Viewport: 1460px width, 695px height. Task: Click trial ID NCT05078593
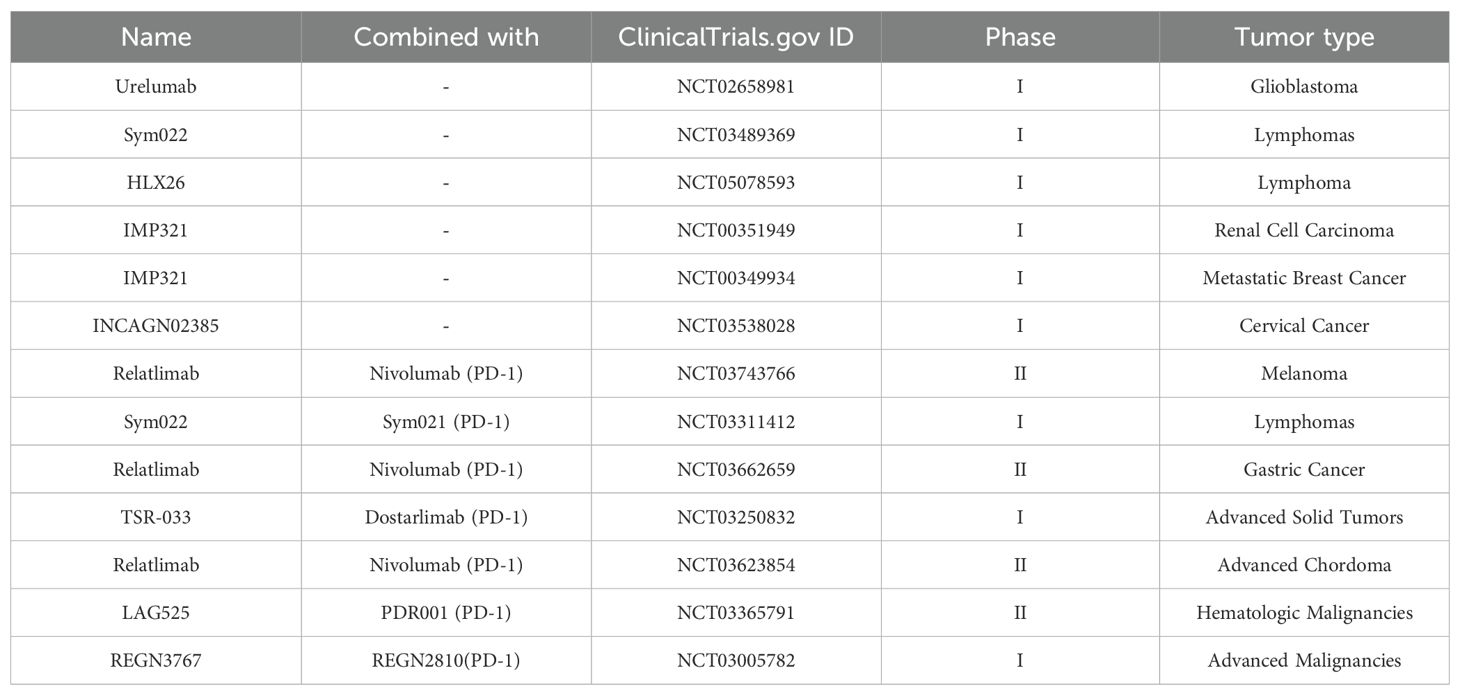736,182
